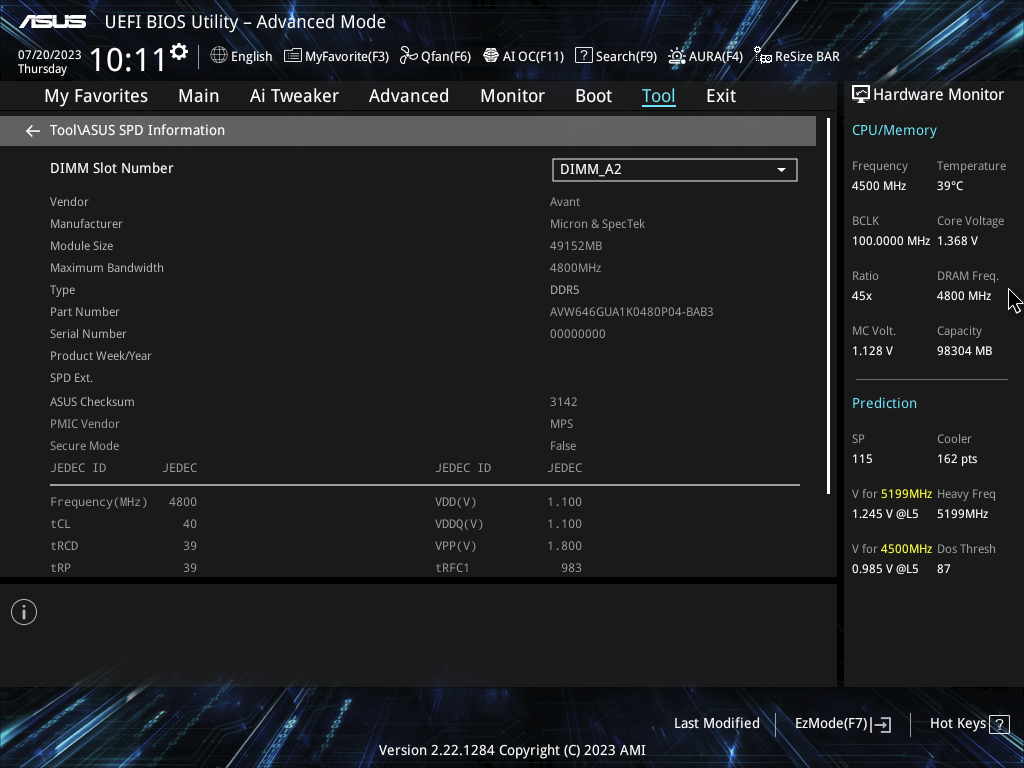This screenshot has height=768, width=1024.
Task: Click the Qfan fan icon
Action: click(x=409, y=56)
